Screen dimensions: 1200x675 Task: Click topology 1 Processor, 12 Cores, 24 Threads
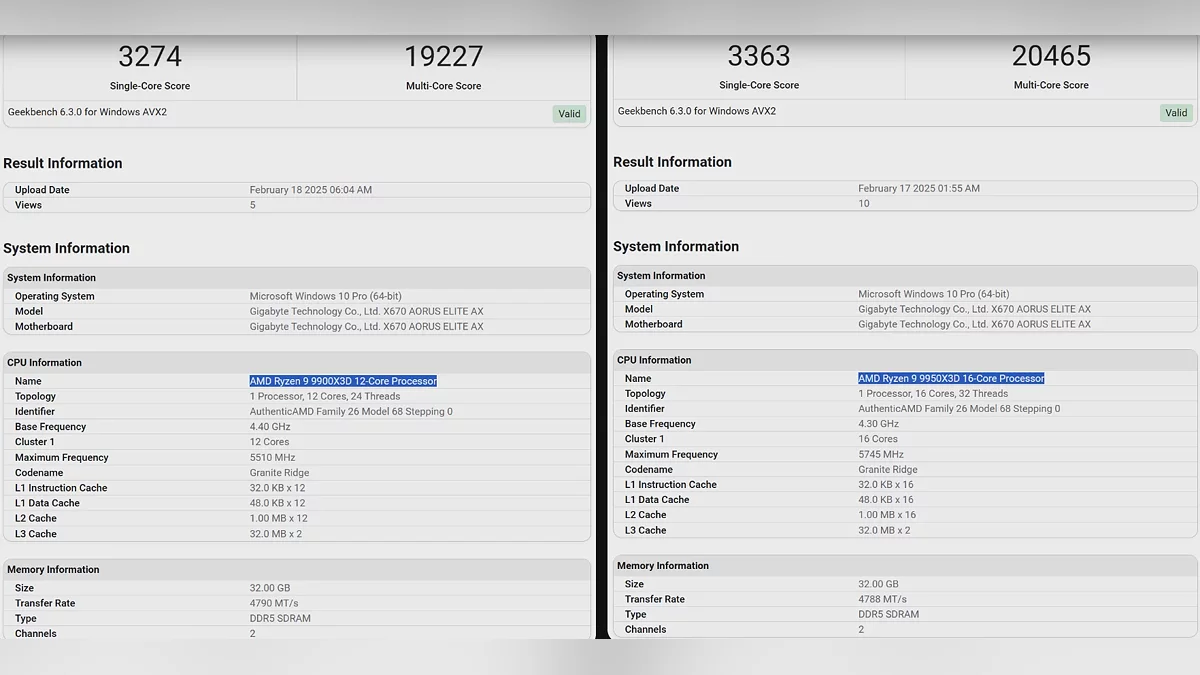(325, 396)
